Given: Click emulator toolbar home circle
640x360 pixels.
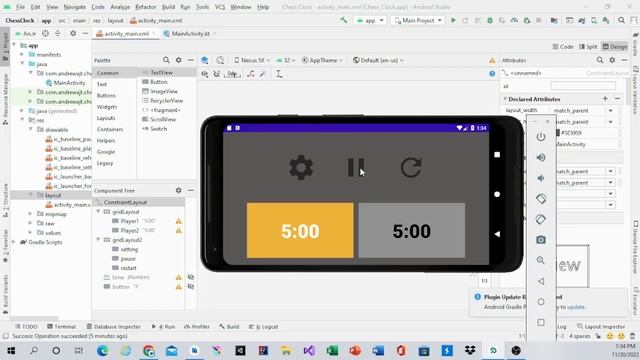Looking at the screenshot, I should [x=541, y=302].
